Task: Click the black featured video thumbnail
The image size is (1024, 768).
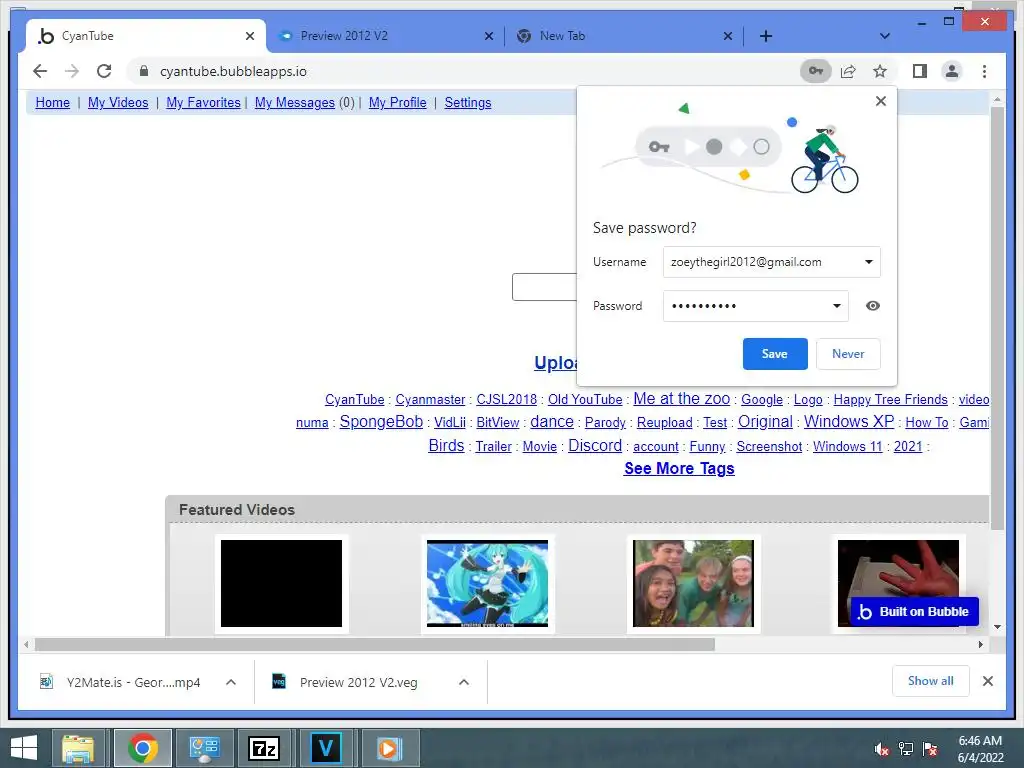Action: [281, 583]
